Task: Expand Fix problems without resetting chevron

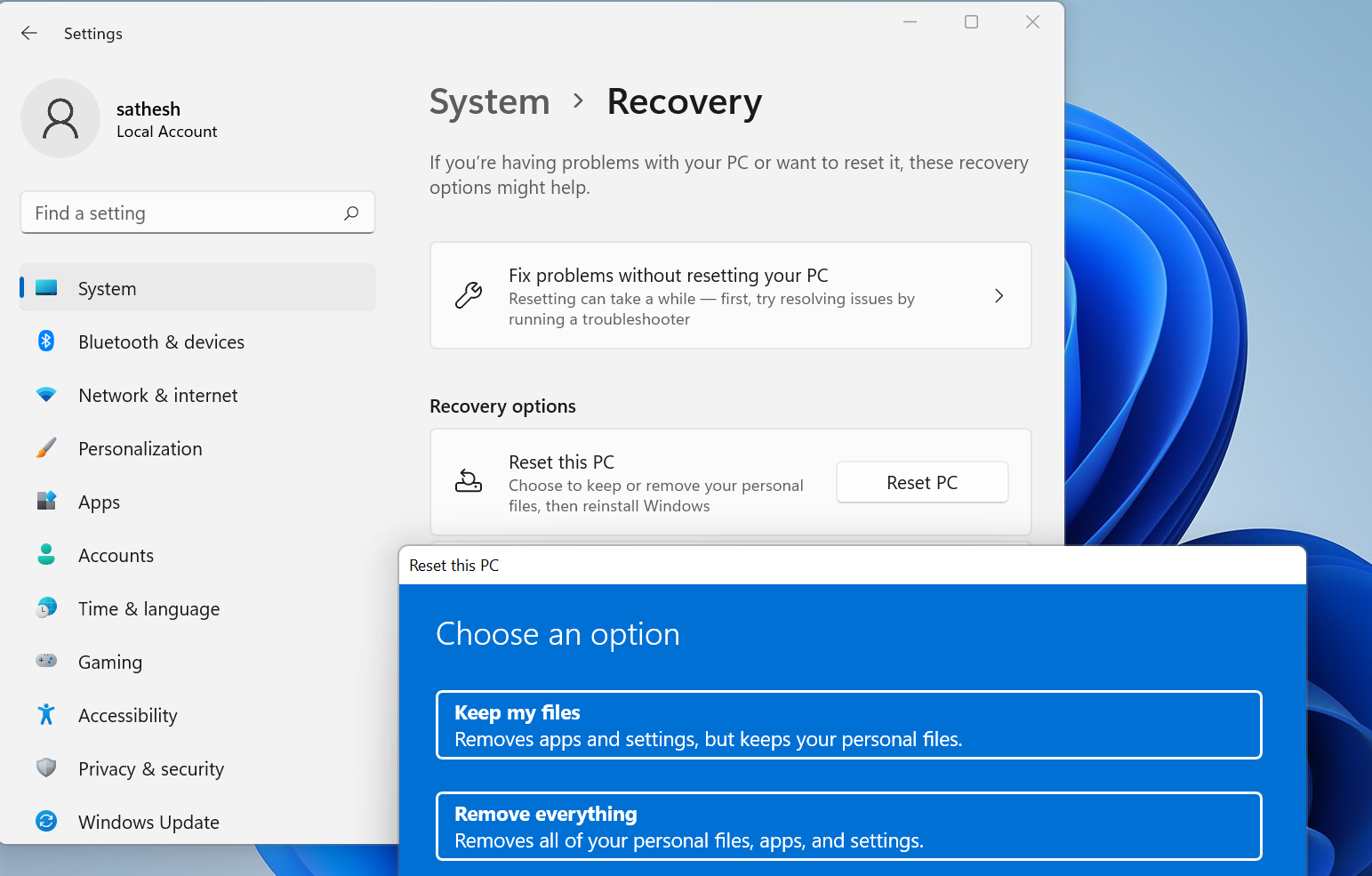Action: [999, 295]
